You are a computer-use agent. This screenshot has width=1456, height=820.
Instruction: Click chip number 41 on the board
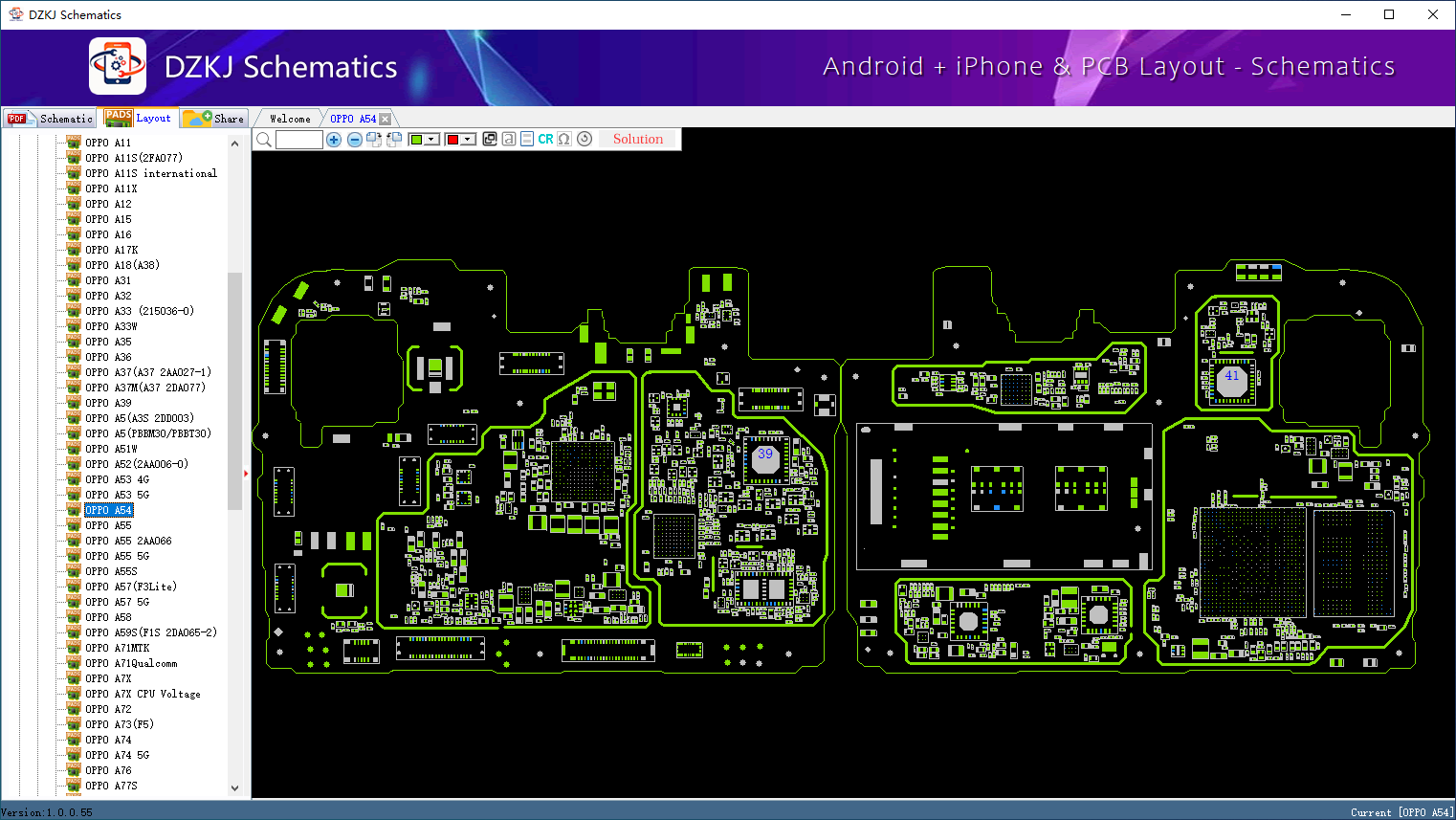pos(1232,376)
